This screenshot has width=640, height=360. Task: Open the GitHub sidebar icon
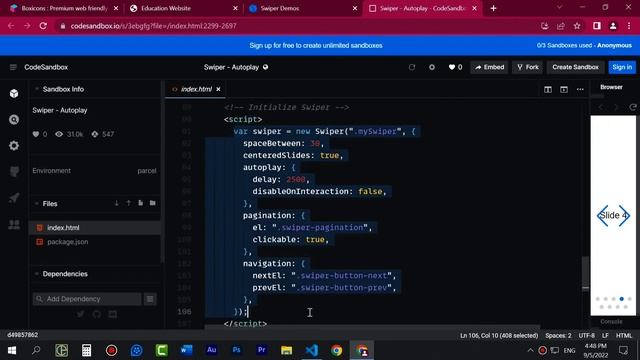pyautogui.click(x=14, y=172)
